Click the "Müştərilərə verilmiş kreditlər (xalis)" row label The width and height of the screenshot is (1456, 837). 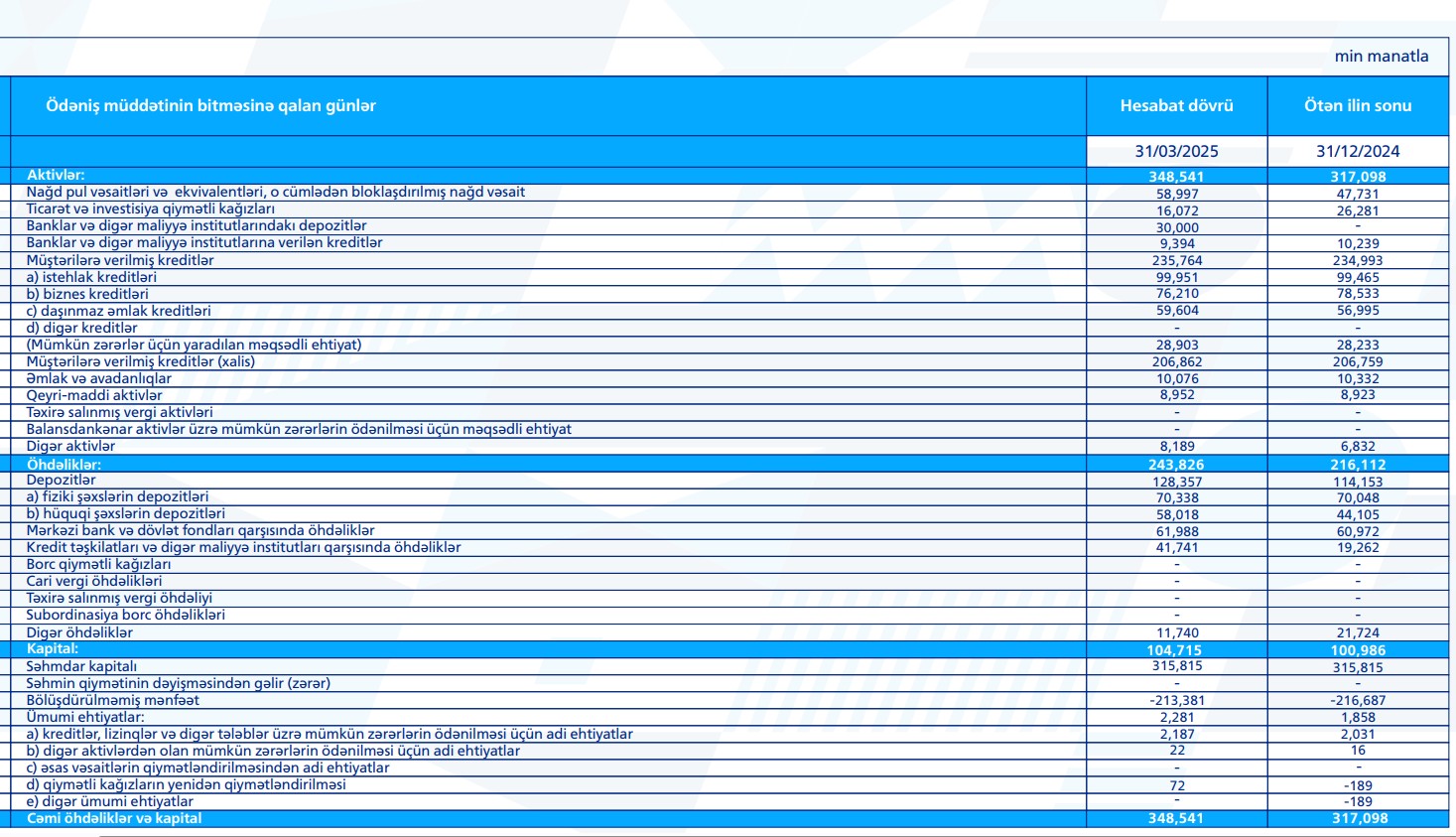click(x=141, y=362)
